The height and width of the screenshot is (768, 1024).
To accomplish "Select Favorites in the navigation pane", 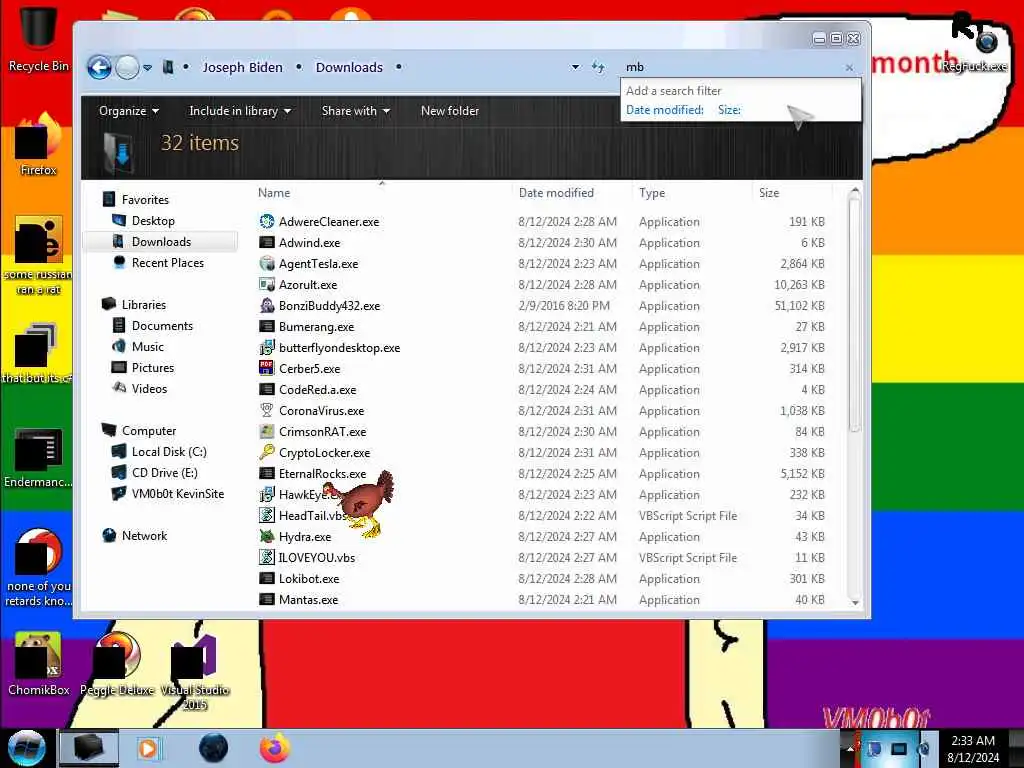I will [x=145, y=200].
